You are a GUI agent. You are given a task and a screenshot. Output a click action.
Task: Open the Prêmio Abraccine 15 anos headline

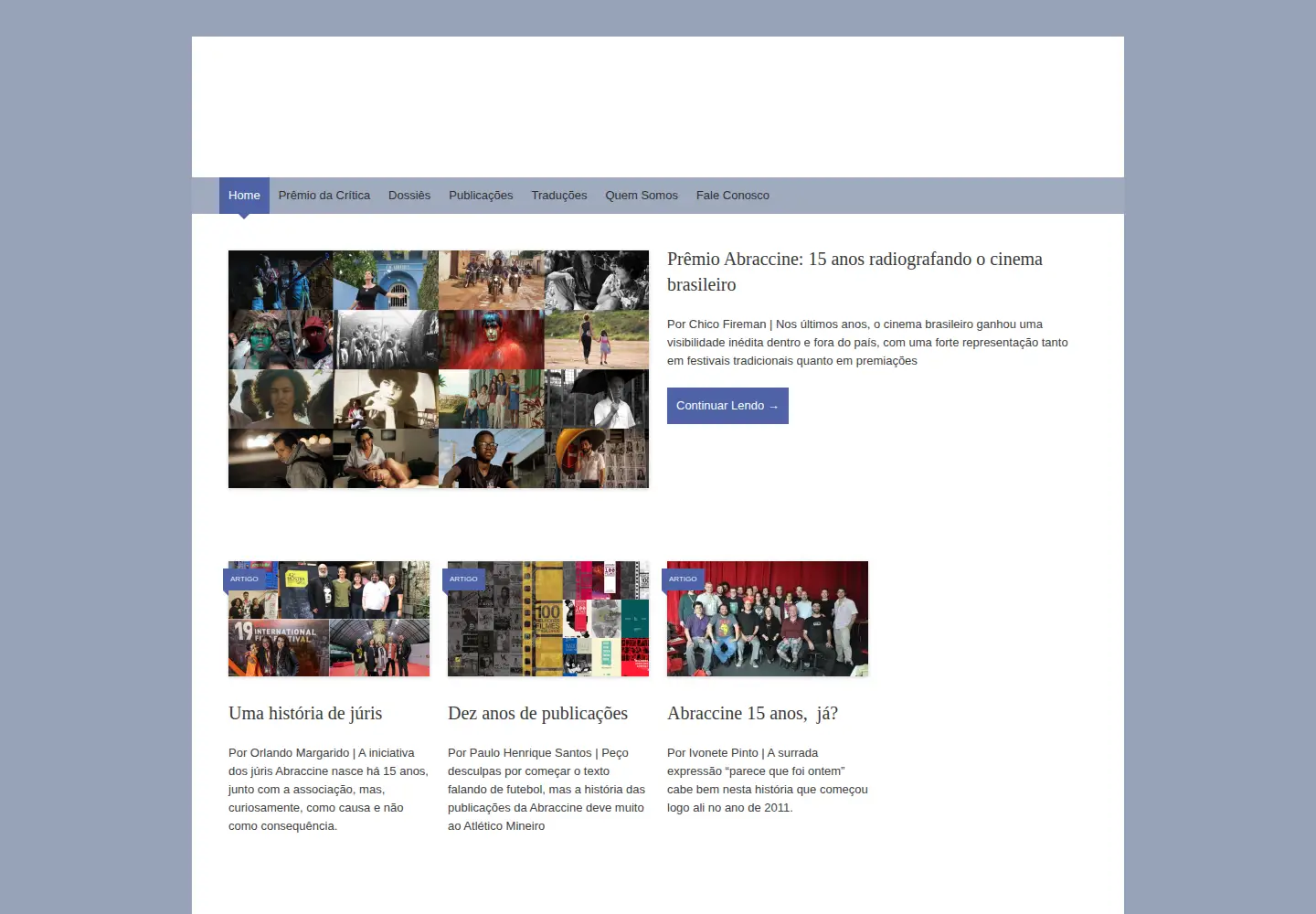854,271
